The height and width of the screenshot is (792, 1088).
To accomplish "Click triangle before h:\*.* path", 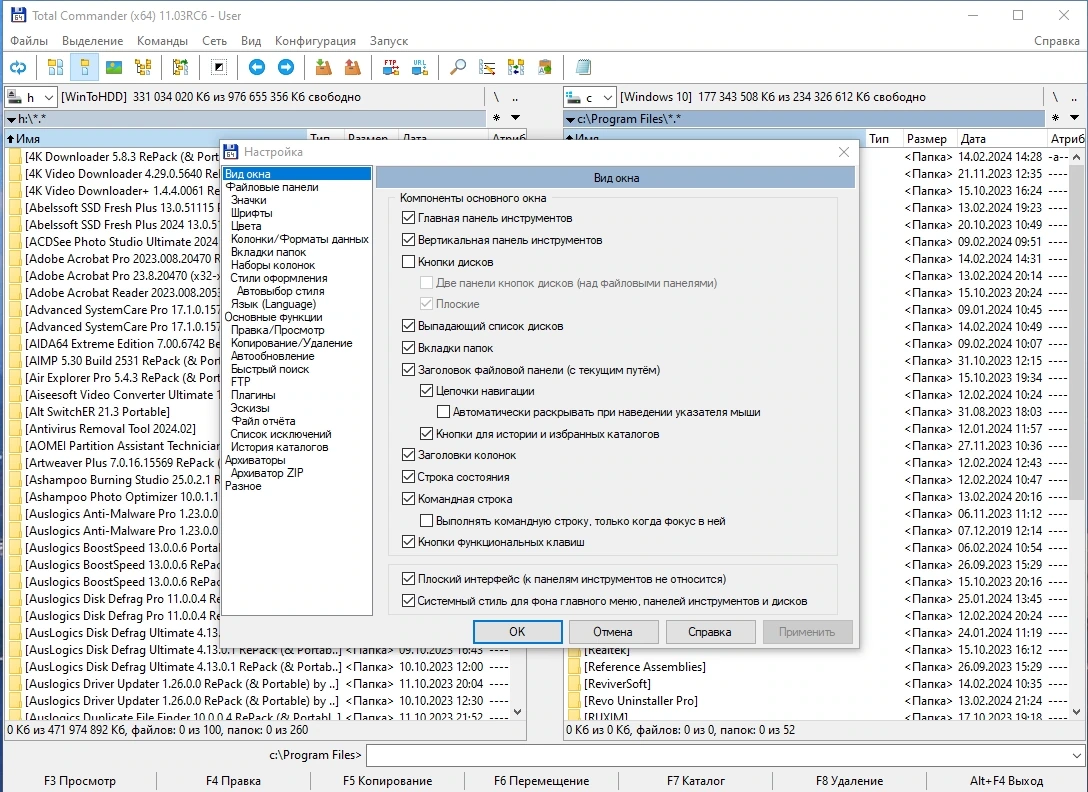I will coord(12,119).
